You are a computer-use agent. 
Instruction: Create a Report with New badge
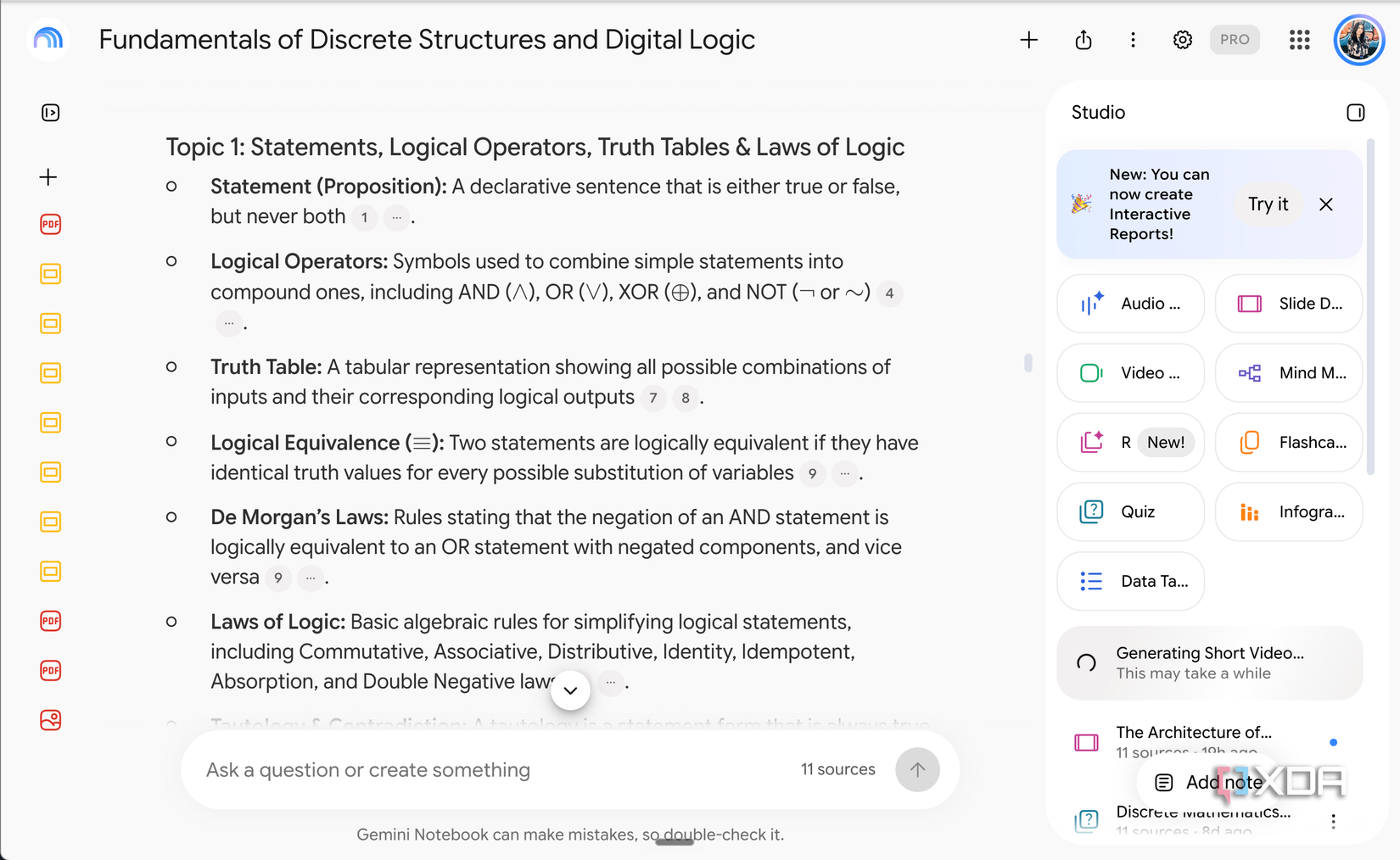1130,443
